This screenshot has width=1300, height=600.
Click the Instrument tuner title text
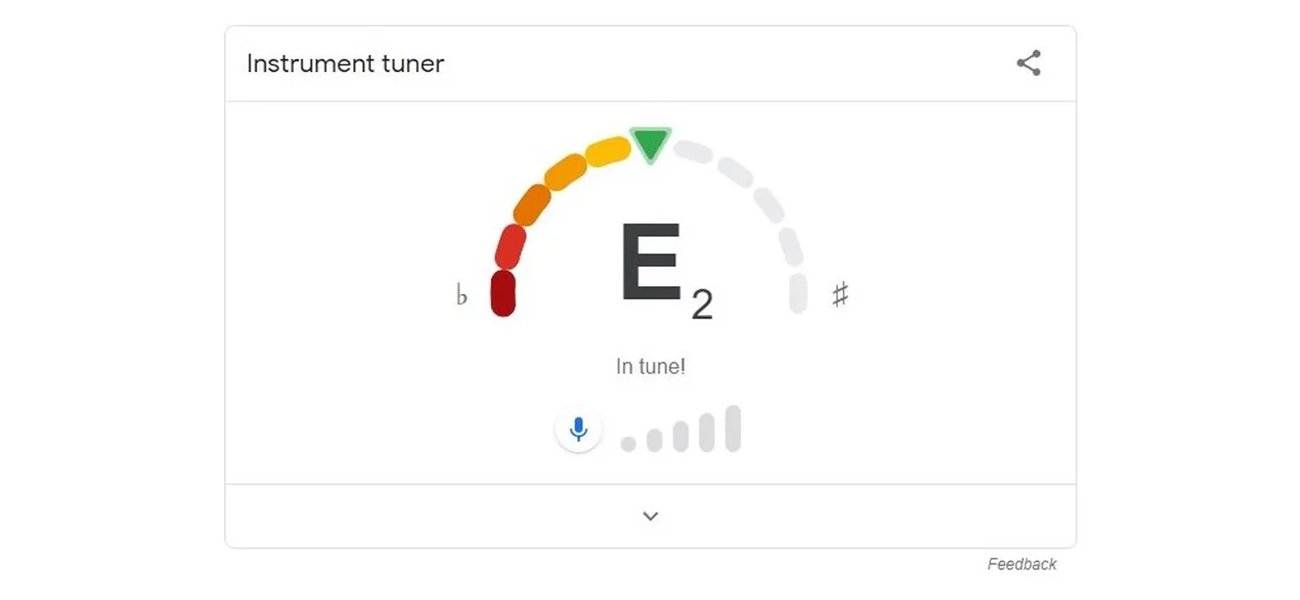point(344,63)
